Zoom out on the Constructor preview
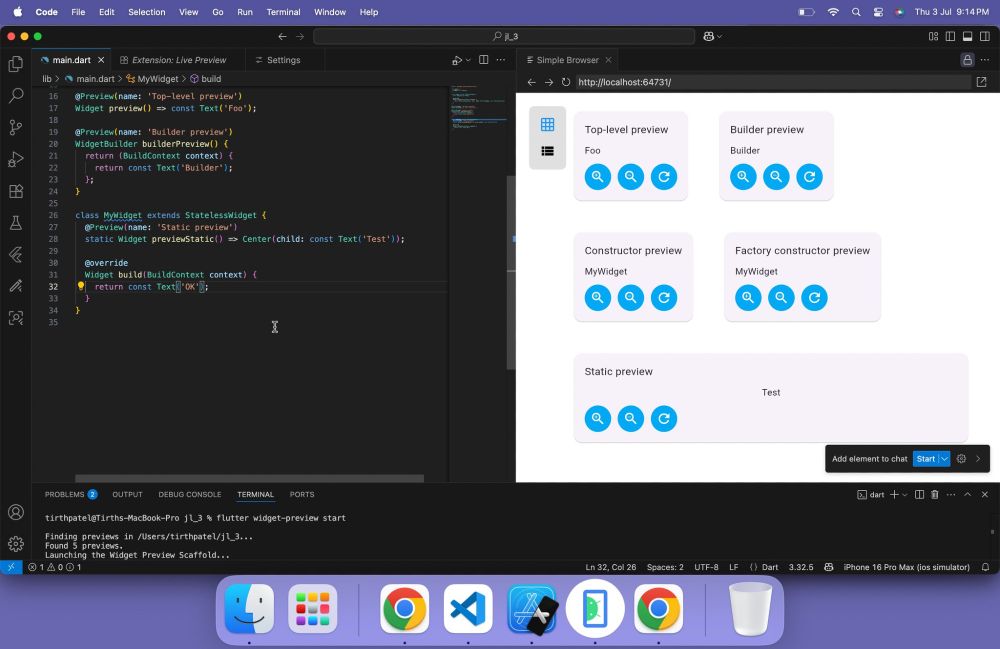The height and width of the screenshot is (649, 1000). click(x=631, y=298)
